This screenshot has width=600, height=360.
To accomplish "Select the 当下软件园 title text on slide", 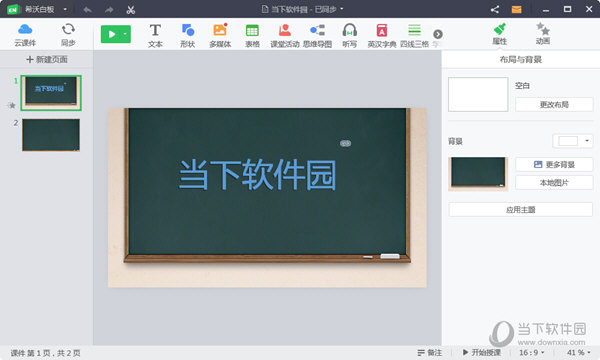I will (x=258, y=175).
